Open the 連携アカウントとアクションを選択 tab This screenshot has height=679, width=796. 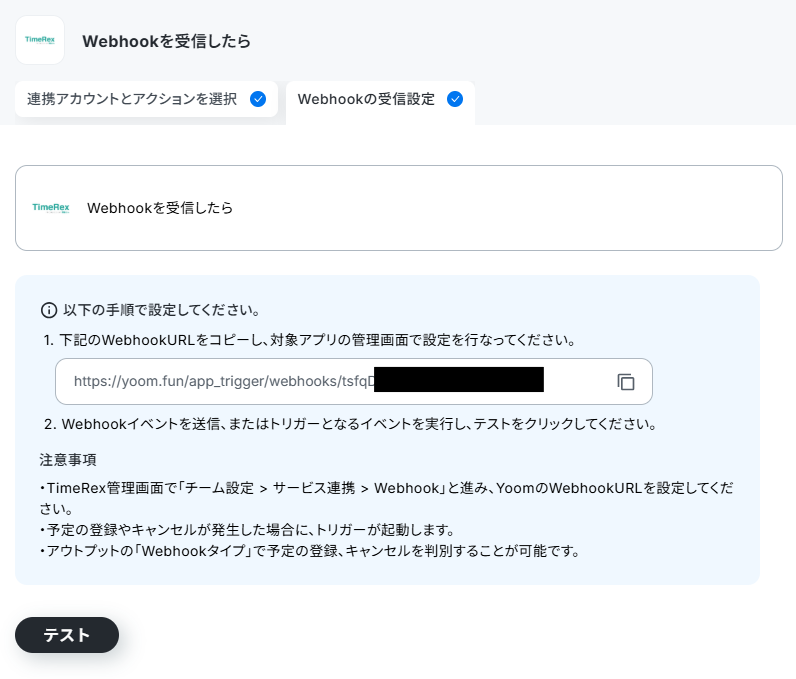click(146, 99)
